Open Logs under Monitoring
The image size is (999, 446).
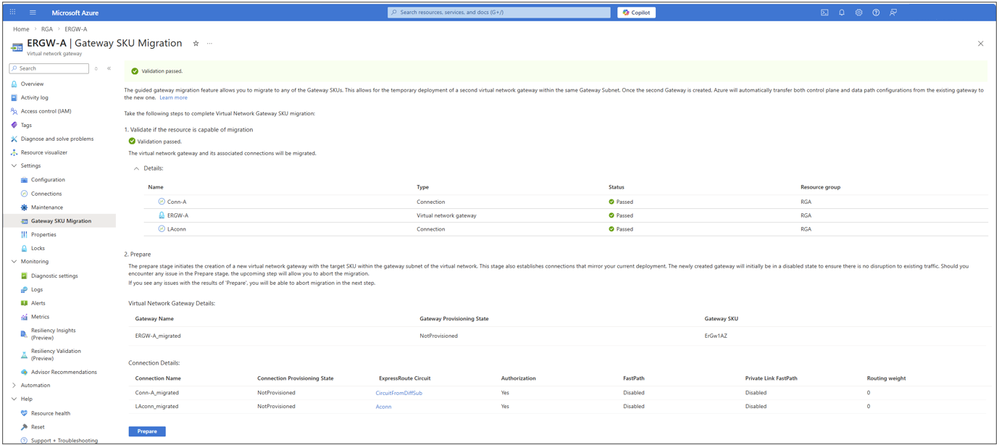click(x=37, y=289)
